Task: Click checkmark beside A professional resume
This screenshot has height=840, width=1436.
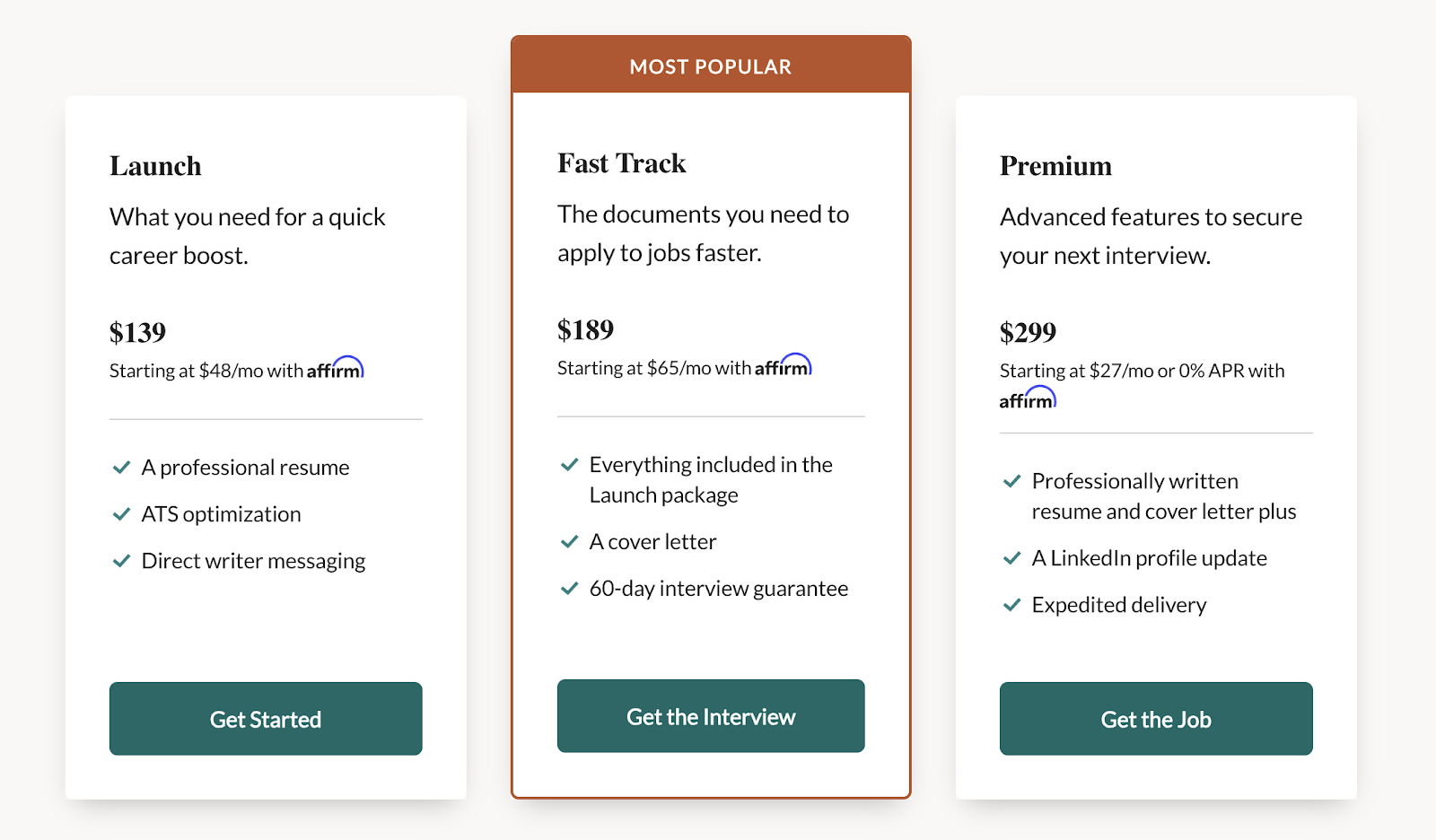Action: (121, 468)
